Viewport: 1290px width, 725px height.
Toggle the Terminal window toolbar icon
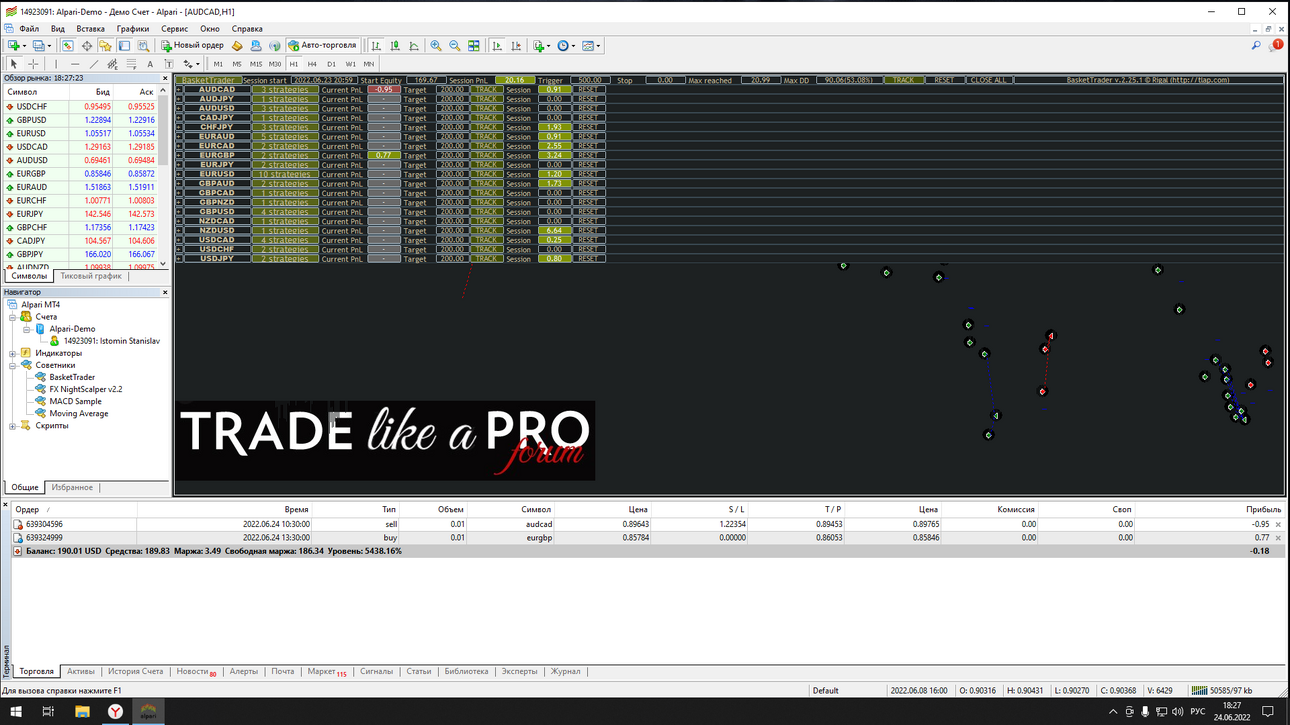coord(124,45)
